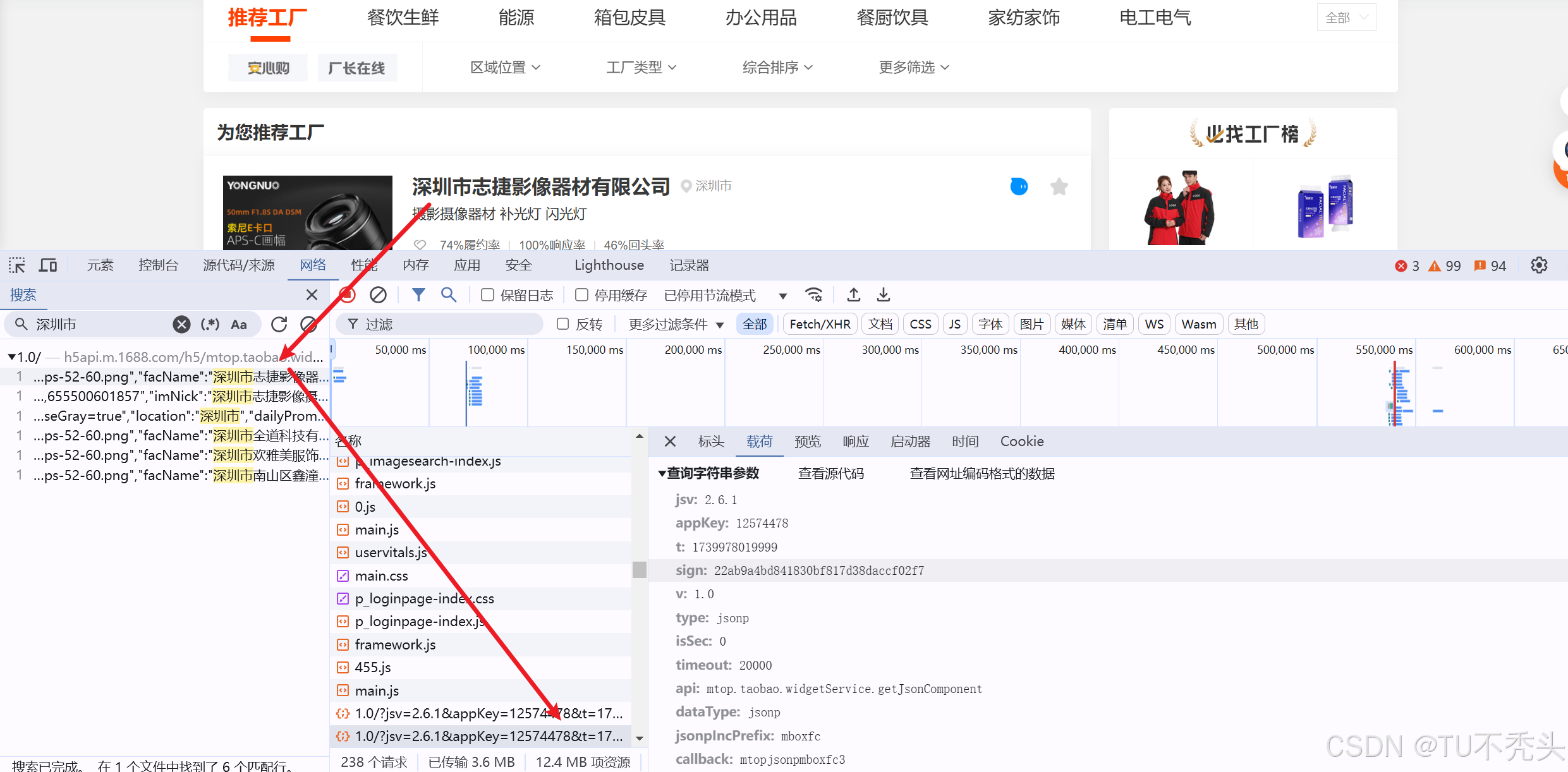Screen dimensions: 1568x772
Task: Click the import HAR upload icon
Action: [x=853, y=295]
